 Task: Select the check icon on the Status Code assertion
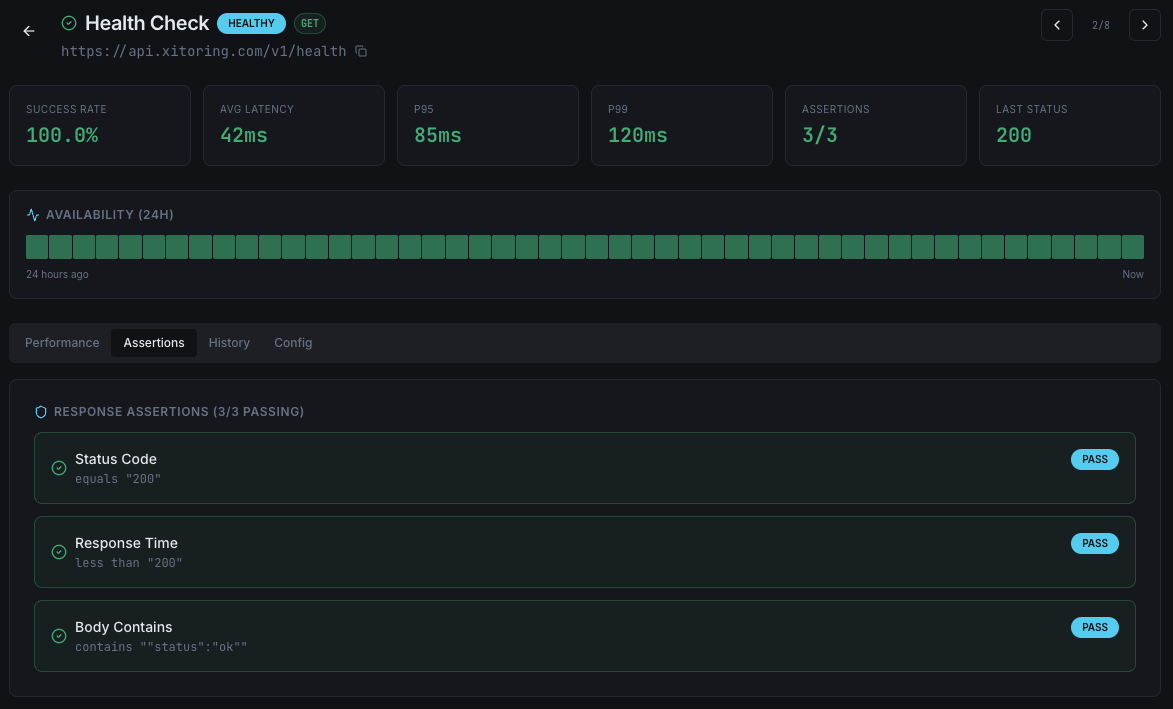click(x=59, y=468)
